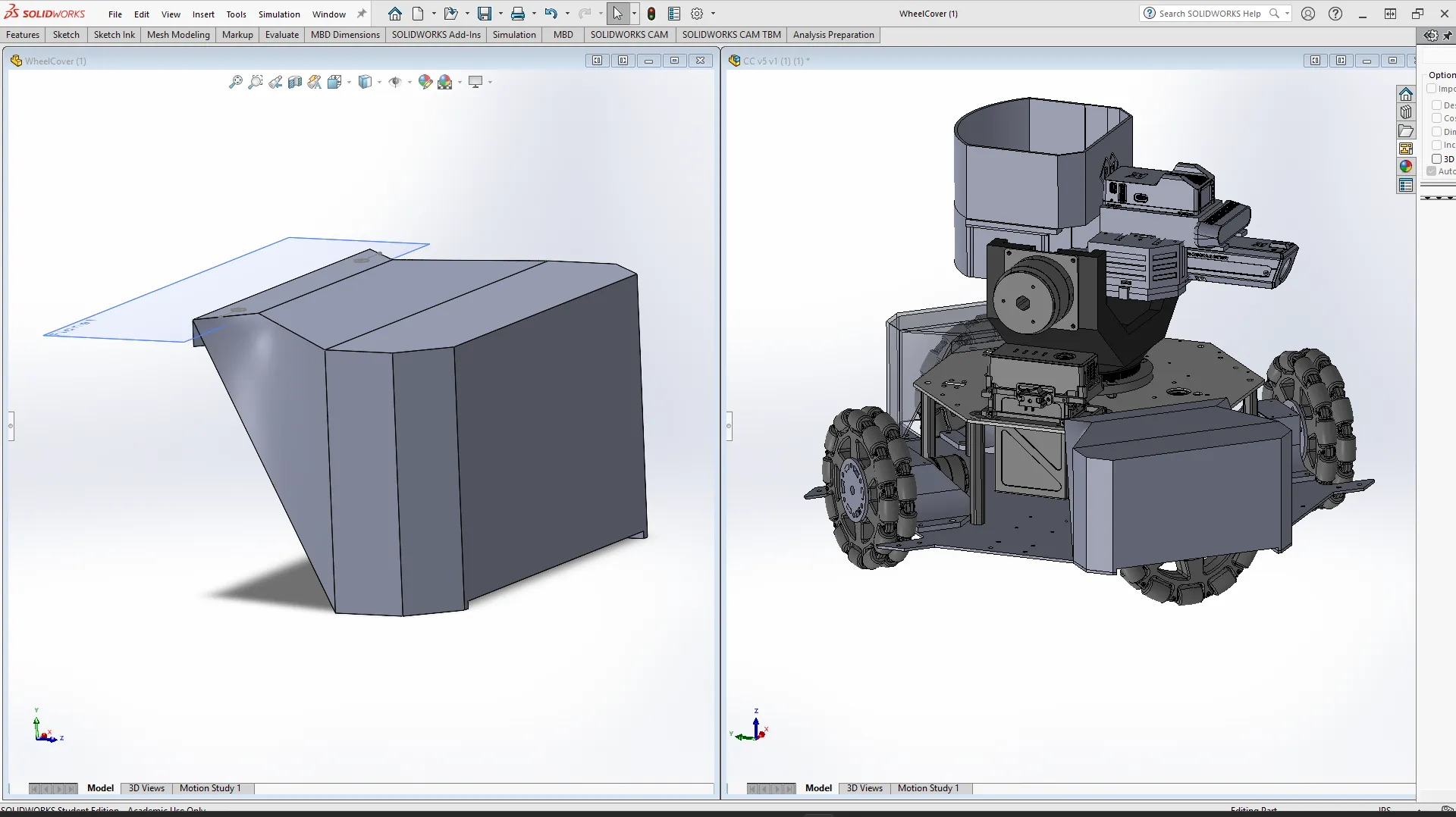Image resolution: width=1456 pixels, height=817 pixels.
Task: Toggle the 3D checkbox in Options panel
Action: (x=1436, y=159)
